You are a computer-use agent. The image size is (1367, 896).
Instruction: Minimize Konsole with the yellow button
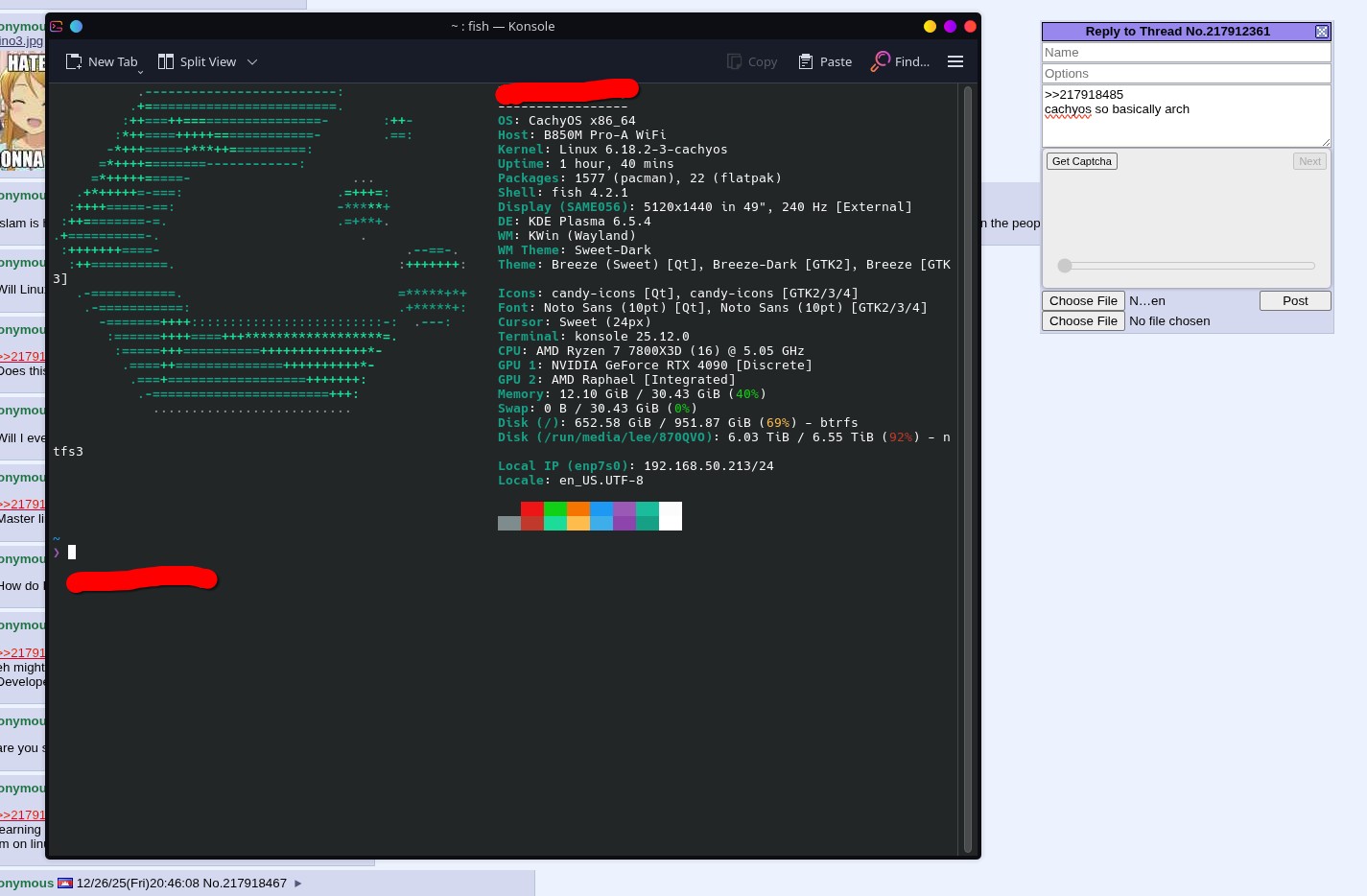tap(930, 26)
